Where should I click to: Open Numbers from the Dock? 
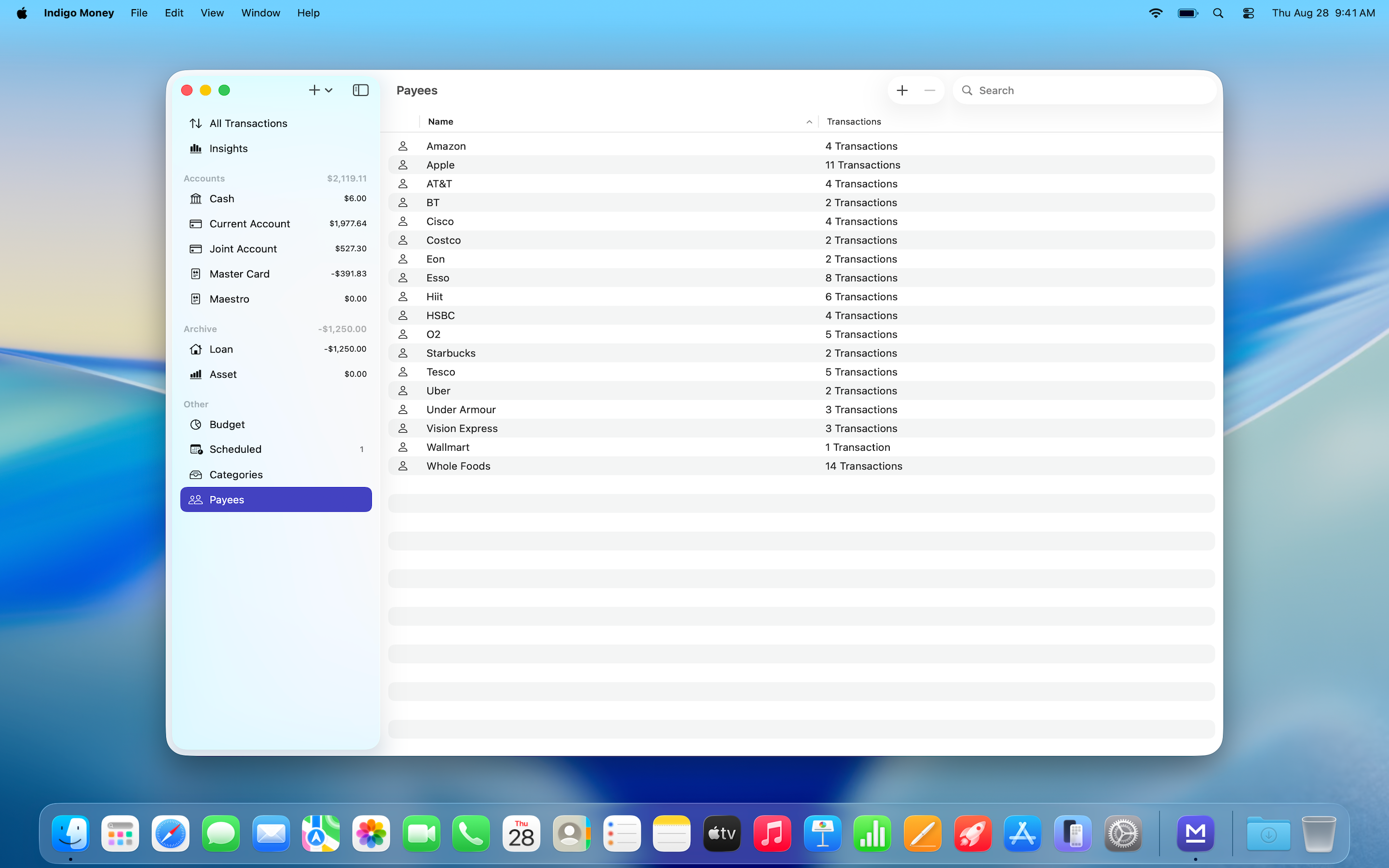click(872, 834)
